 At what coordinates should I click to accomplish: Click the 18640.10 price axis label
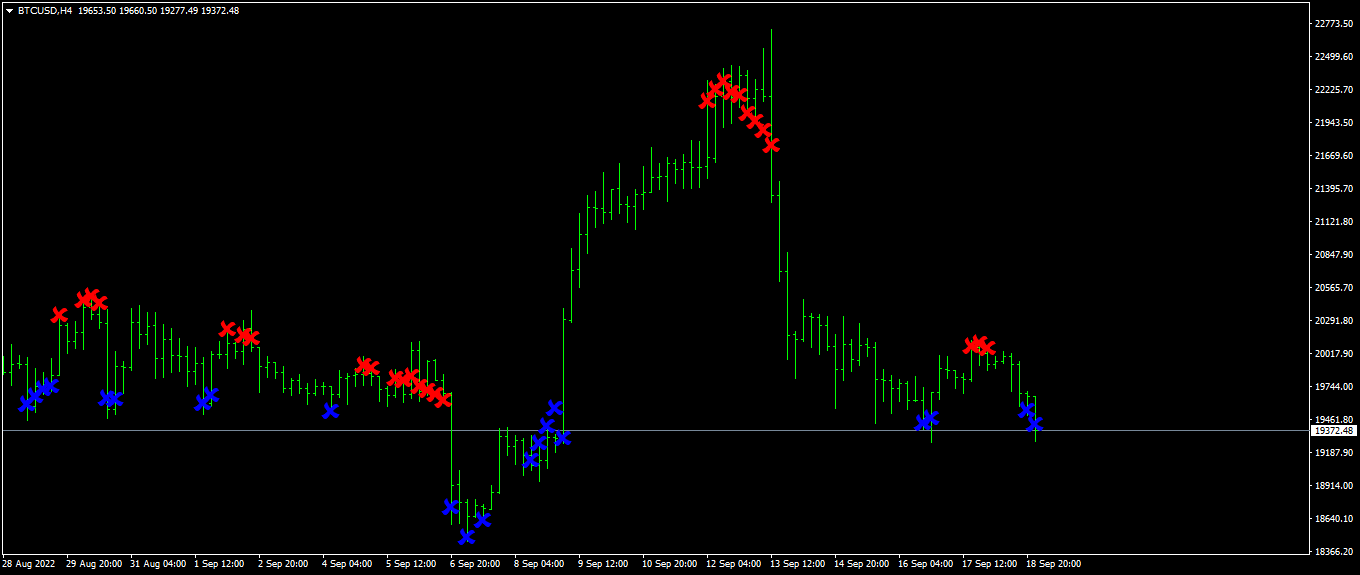[x=1336, y=518]
